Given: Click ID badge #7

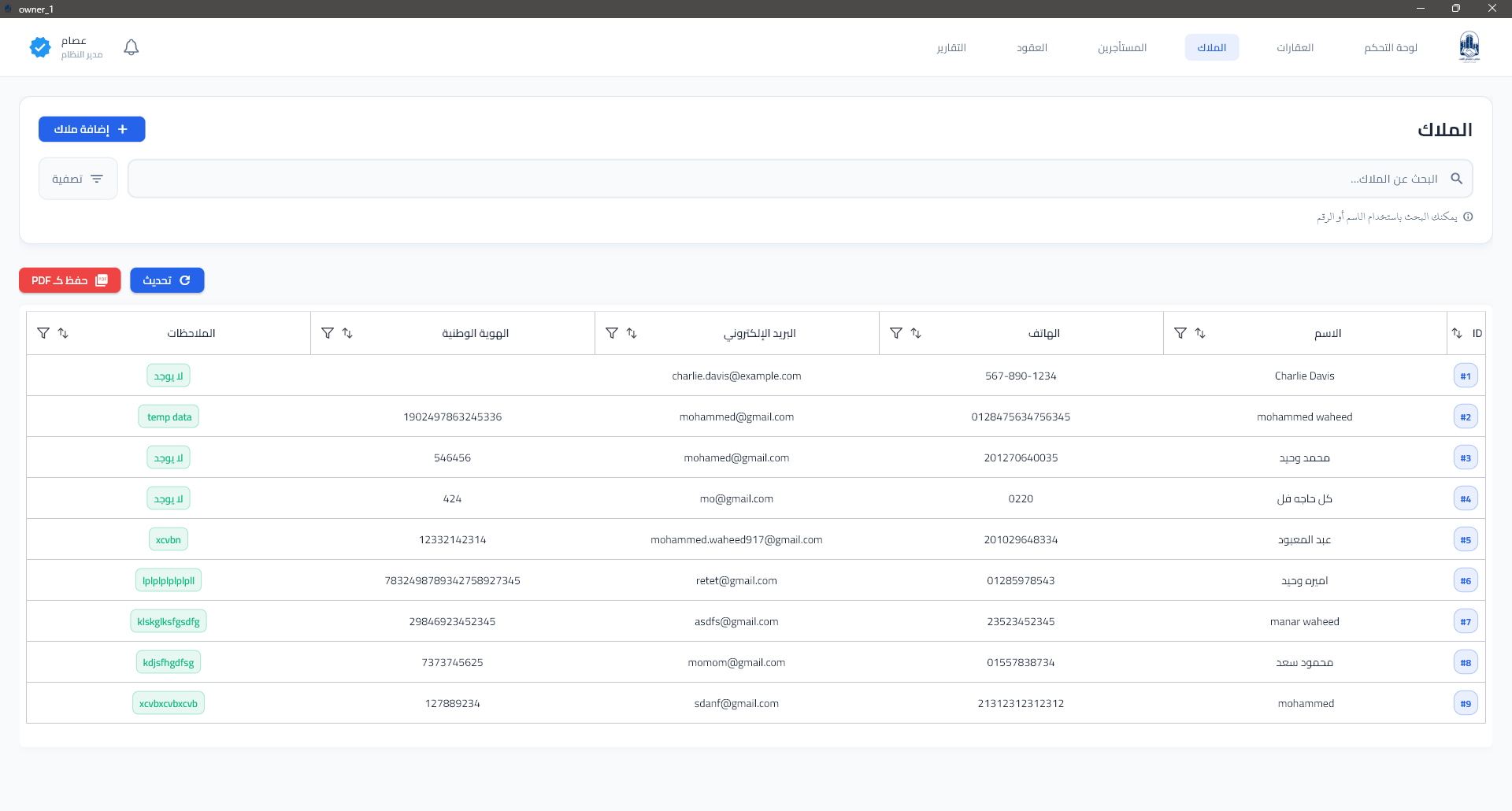Looking at the screenshot, I should point(1466,621).
